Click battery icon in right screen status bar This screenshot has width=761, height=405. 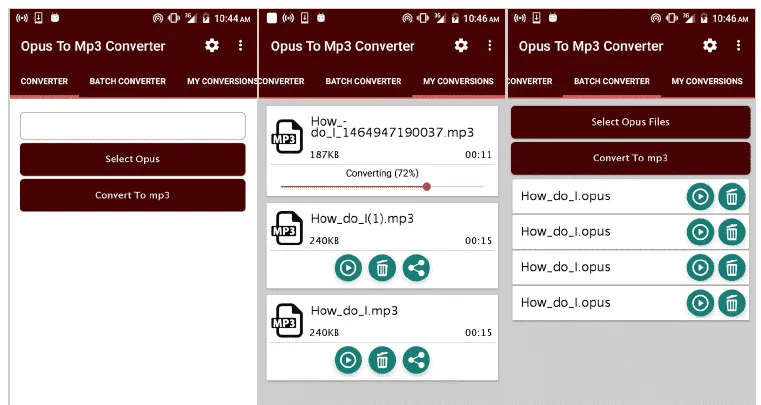704,18
